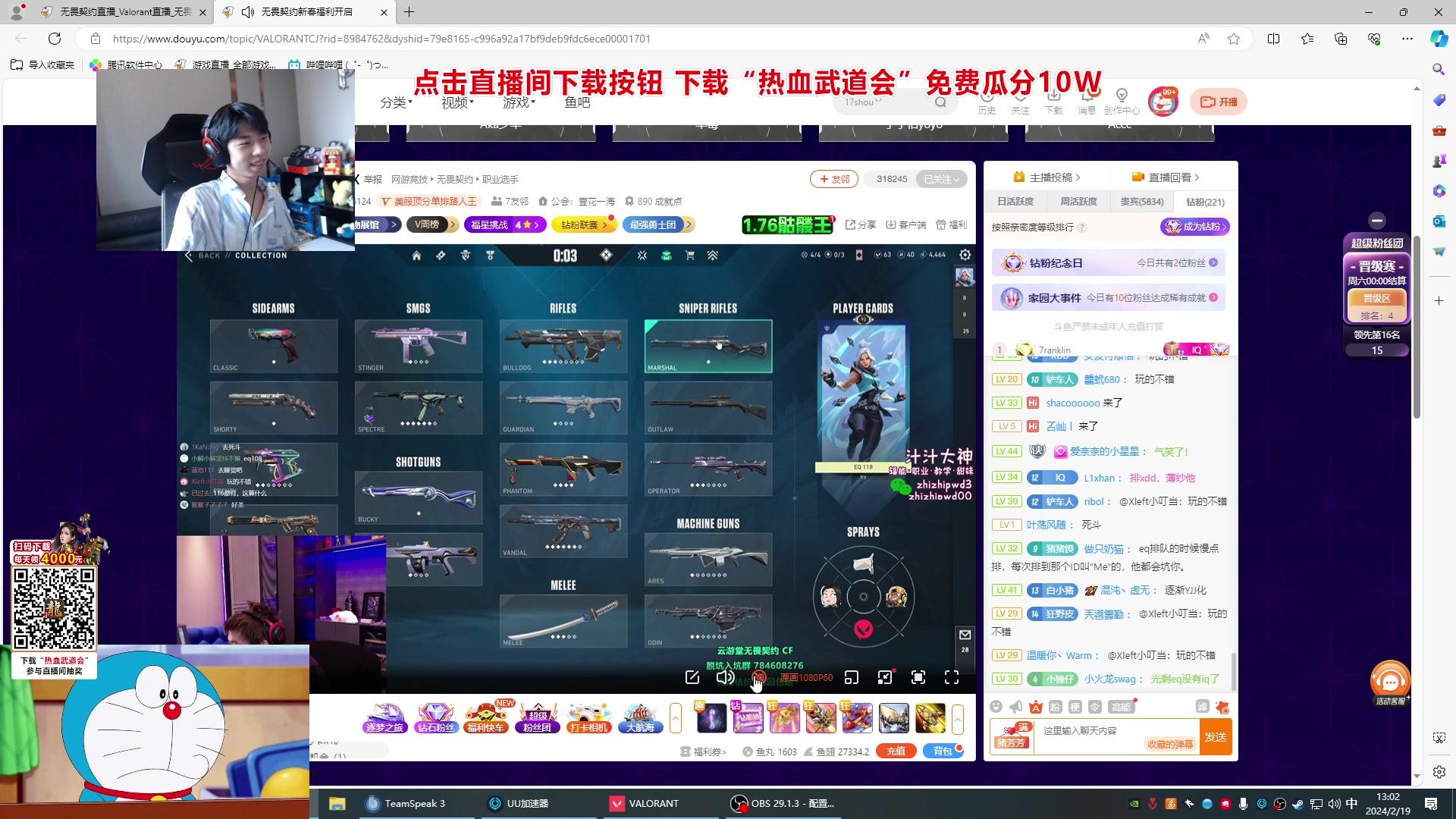Collapse the 超级粉丝团 side widget

(x=1377, y=221)
